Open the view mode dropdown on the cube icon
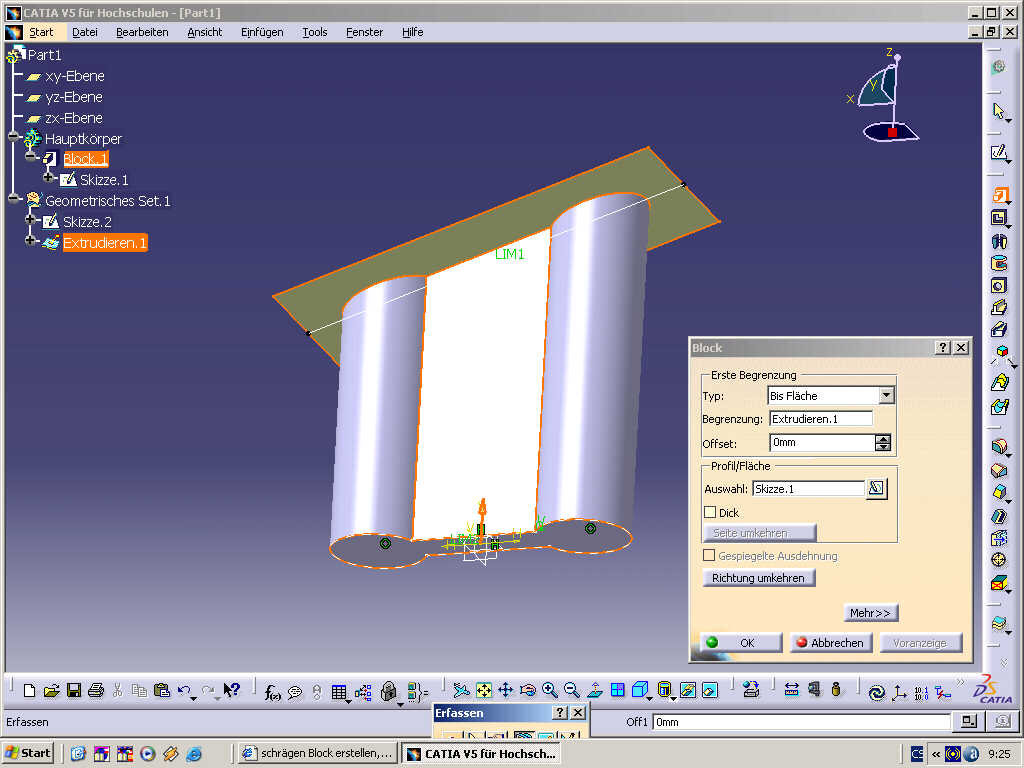 point(651,700)
